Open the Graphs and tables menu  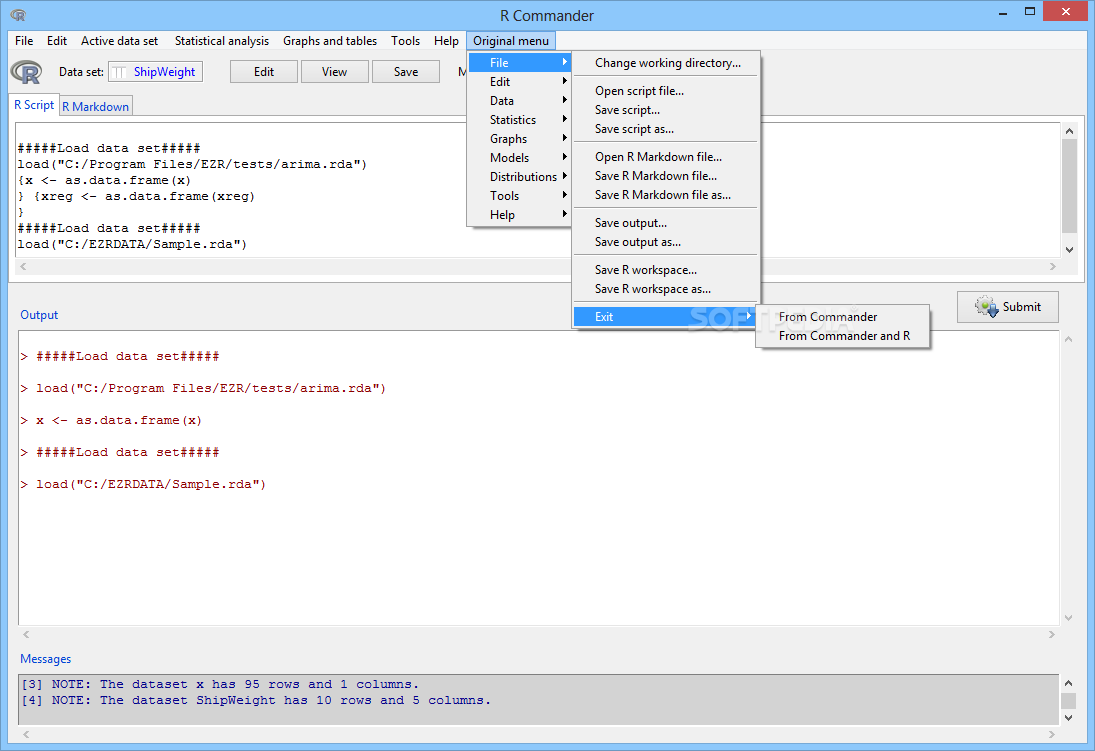(330, 41)
